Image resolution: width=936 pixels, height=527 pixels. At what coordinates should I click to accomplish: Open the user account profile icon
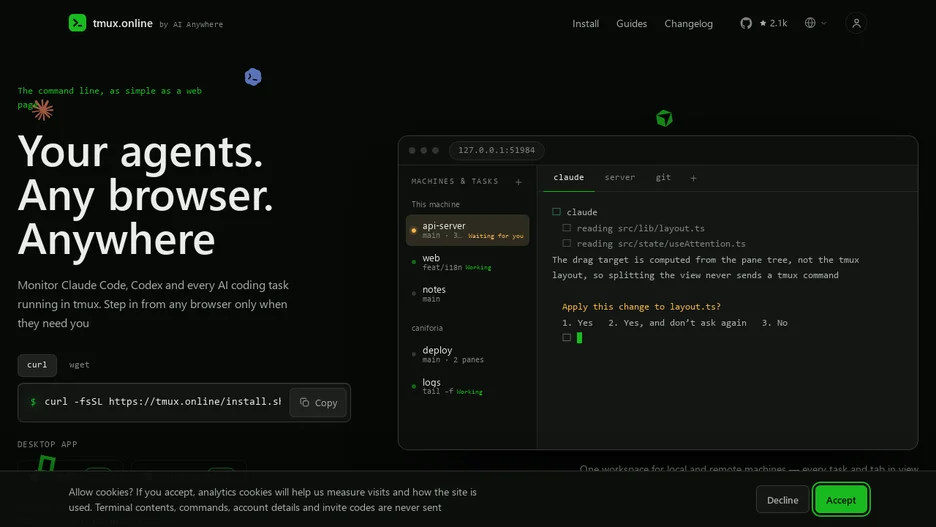pyautogui.click(x=856, y=23)
